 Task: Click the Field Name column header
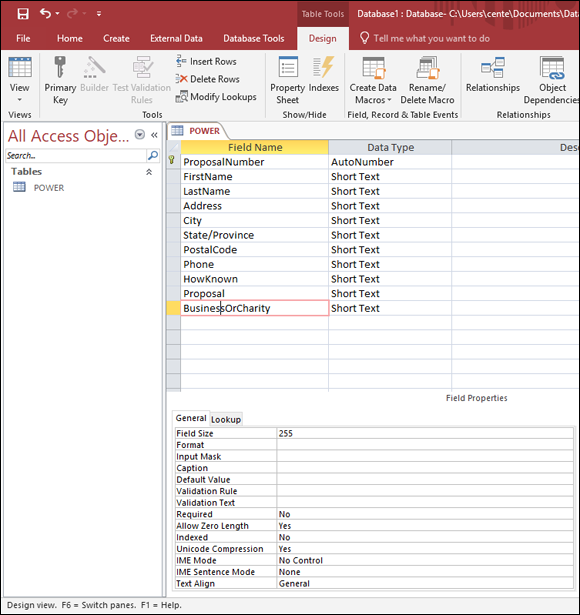tap(255, 147)
